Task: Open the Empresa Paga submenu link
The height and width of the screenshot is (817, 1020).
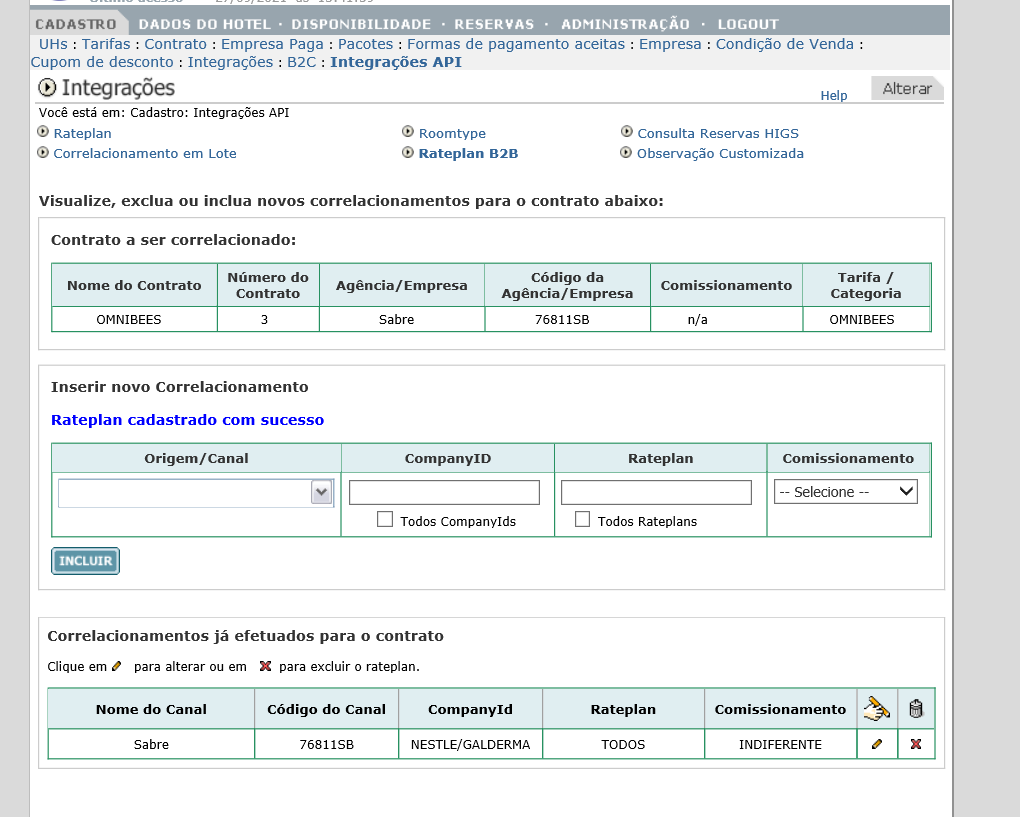Action: 272,44
